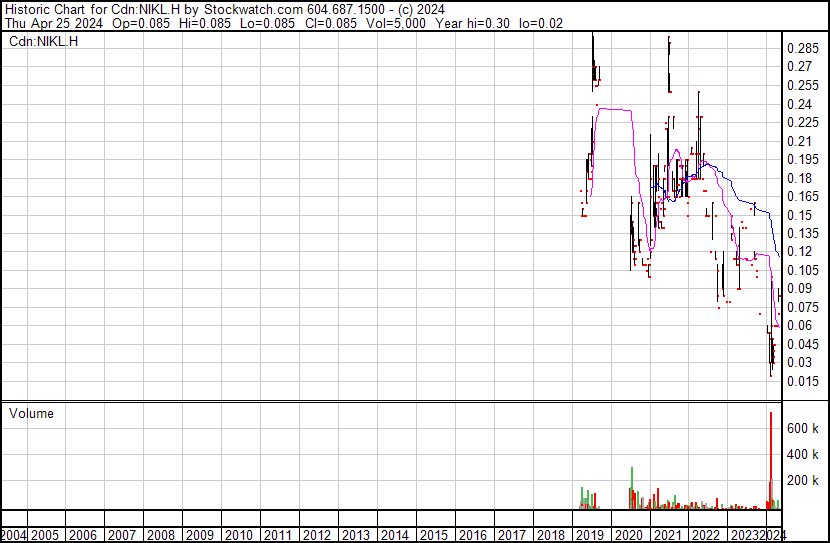Screen dimensions: 830x543
Task: Click the 0.285 price axis label
Action: tap(804, 48)
